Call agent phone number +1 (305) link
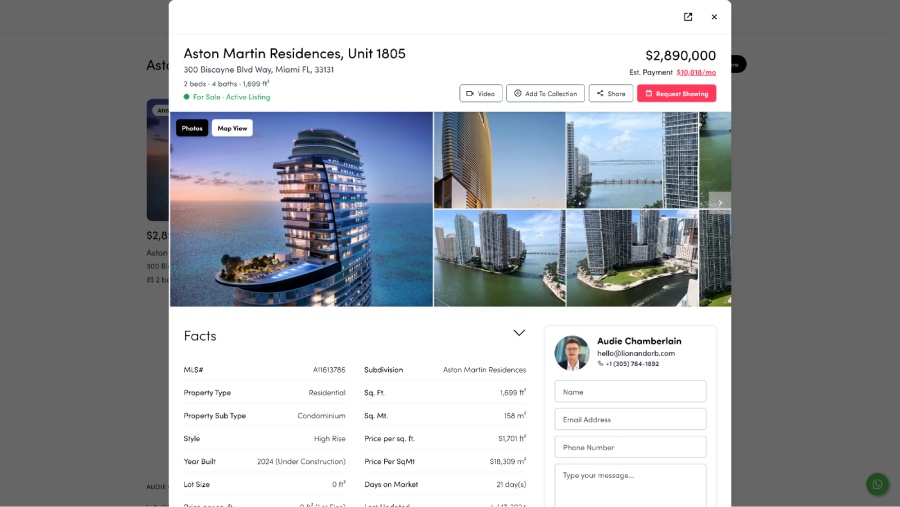 [631, 364]
